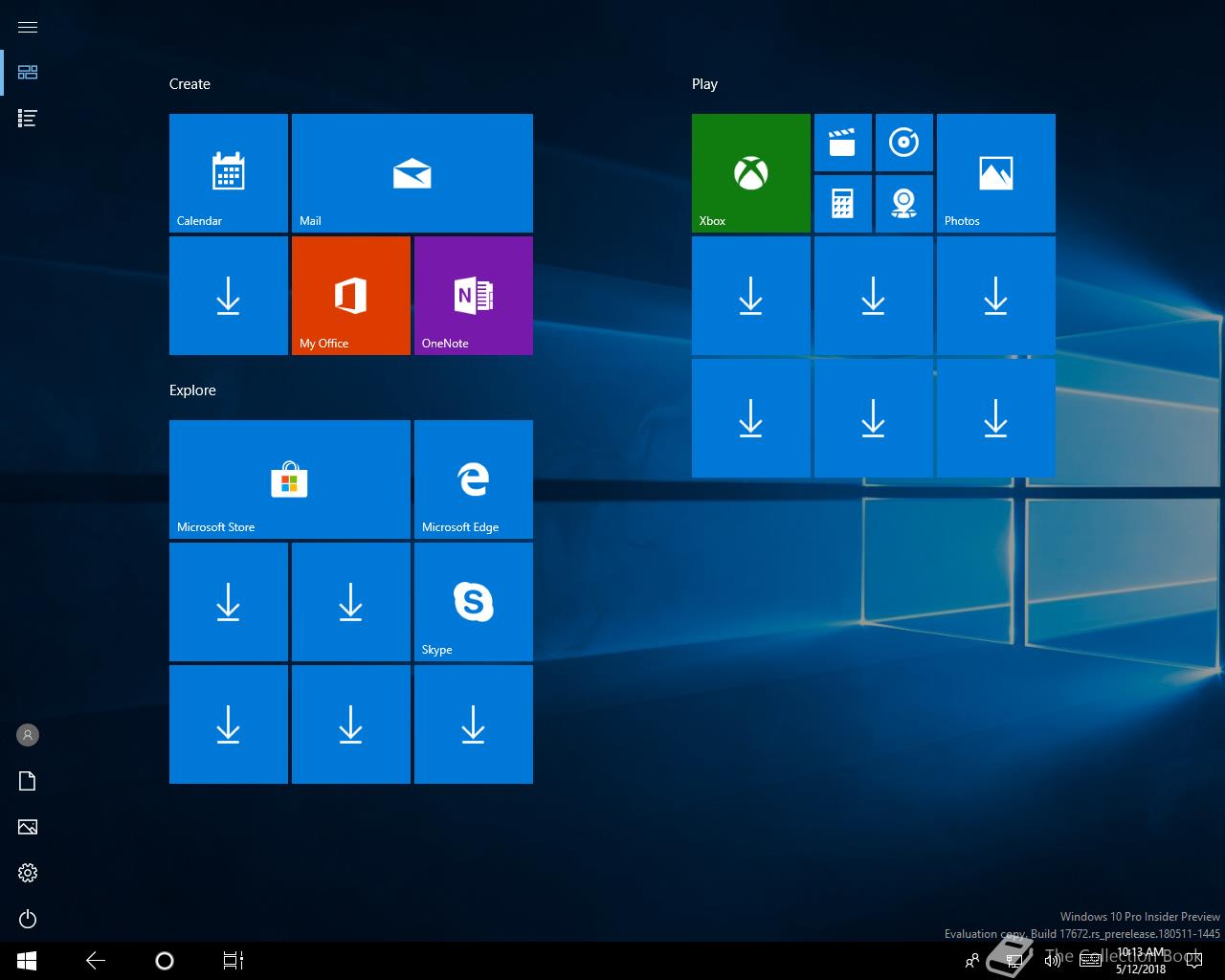Open the Documents folder shortcut
Viewport: 1225px width, 980px height.
(28, 781)
